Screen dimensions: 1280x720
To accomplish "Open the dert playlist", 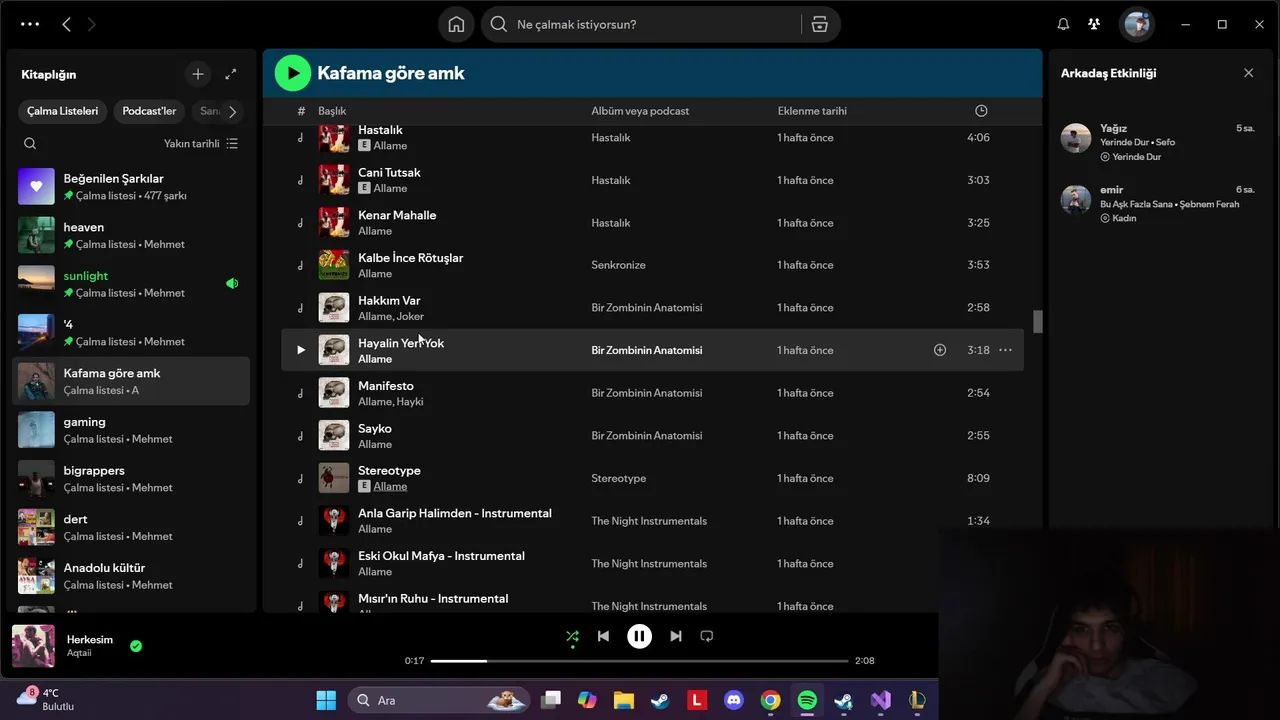I will (131, 527).
